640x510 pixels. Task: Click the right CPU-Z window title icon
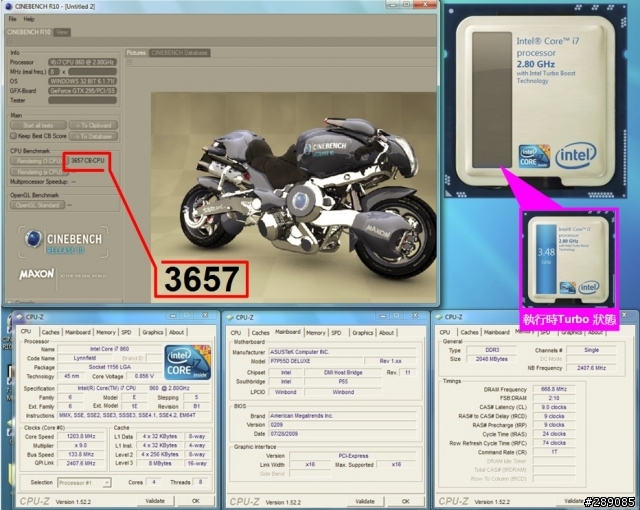tap(439, 317)
